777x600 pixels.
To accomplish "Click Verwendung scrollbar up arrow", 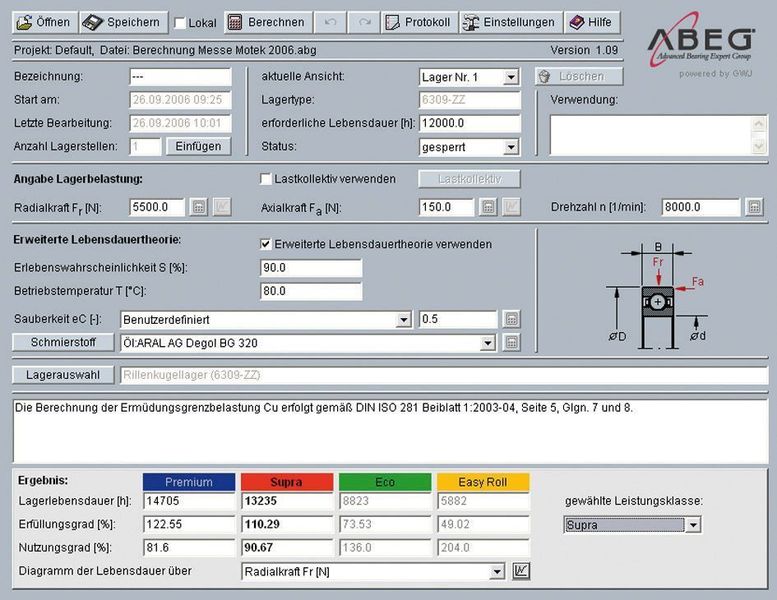I will tap(759, 124).
